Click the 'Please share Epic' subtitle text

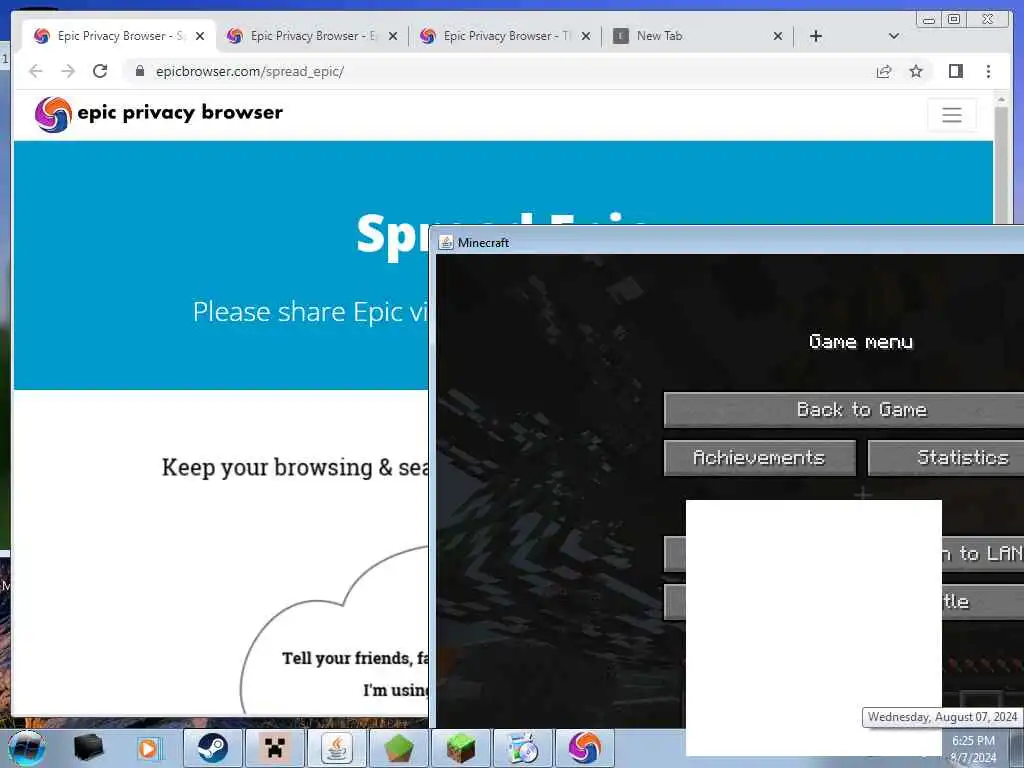pyautogui.click(x=310, y=312)
